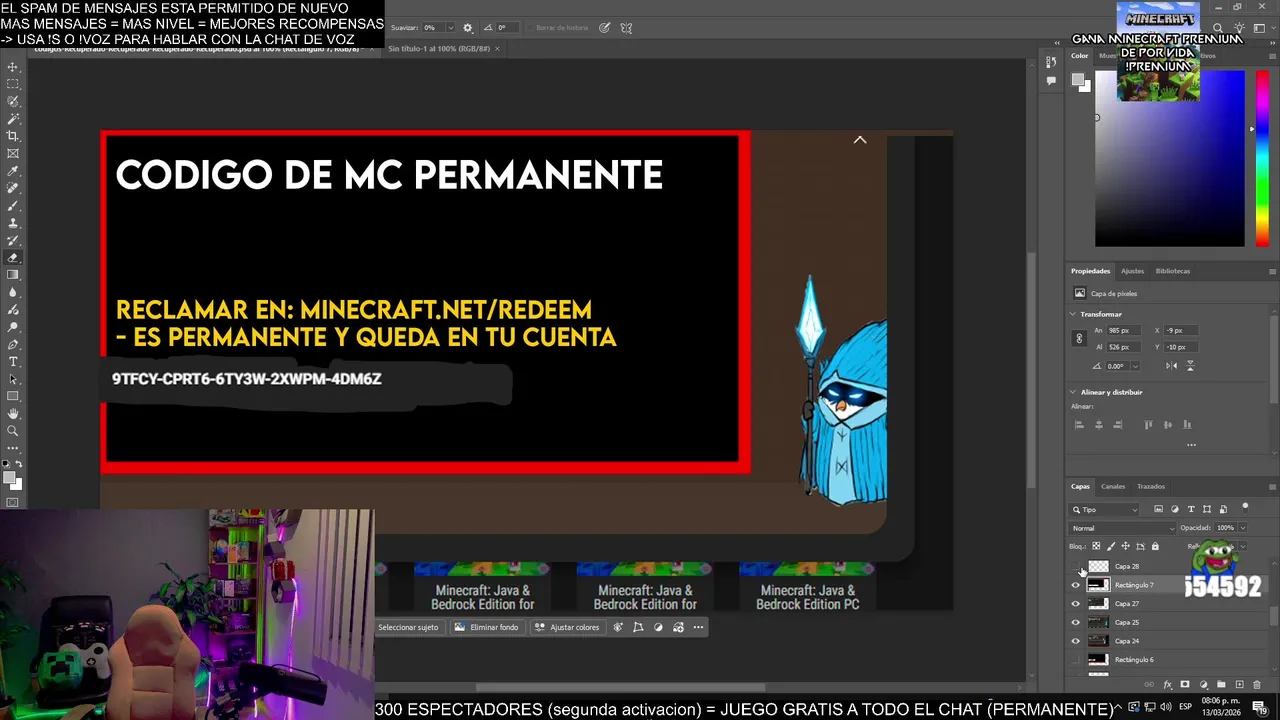Screen dimensions: 1280x720
Task: Select the Gradient tool
Action: coord(13,275)
